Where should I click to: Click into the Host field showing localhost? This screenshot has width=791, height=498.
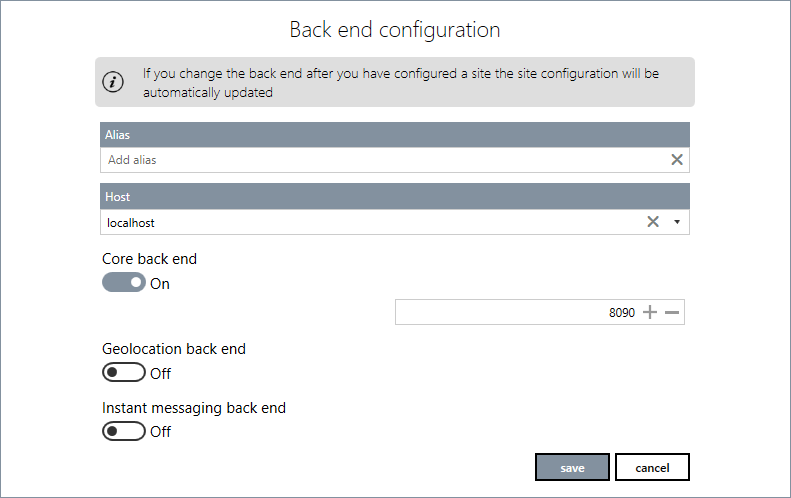(370, 222)
